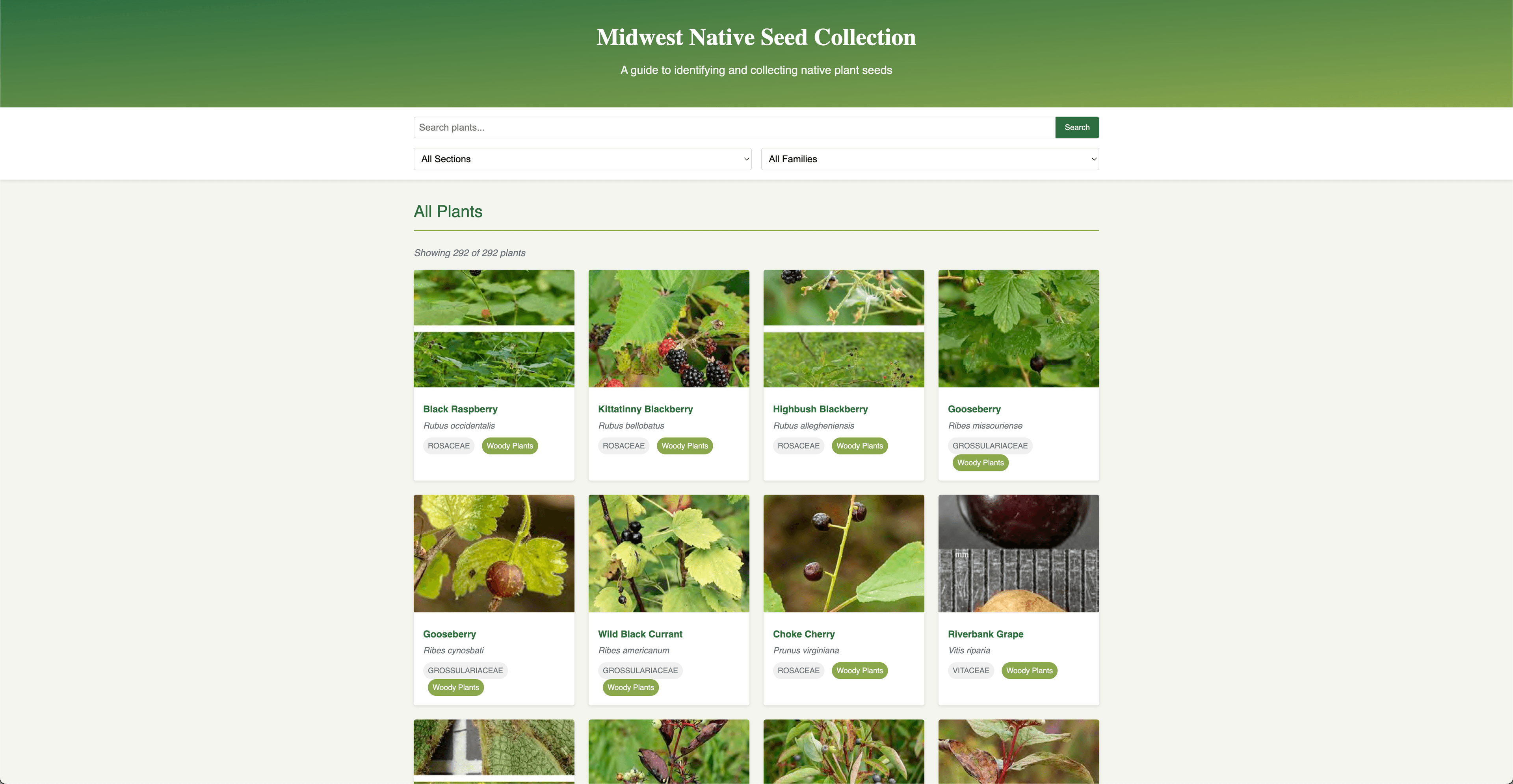
Task: Select ROSACEAE tag on Highbush Blackberry card
Action: tap(798, 445)
